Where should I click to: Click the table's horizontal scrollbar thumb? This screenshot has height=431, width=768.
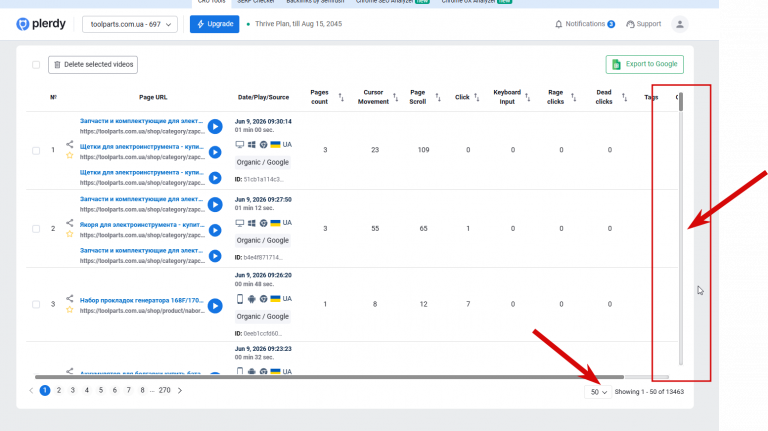[x=329, y=377]
